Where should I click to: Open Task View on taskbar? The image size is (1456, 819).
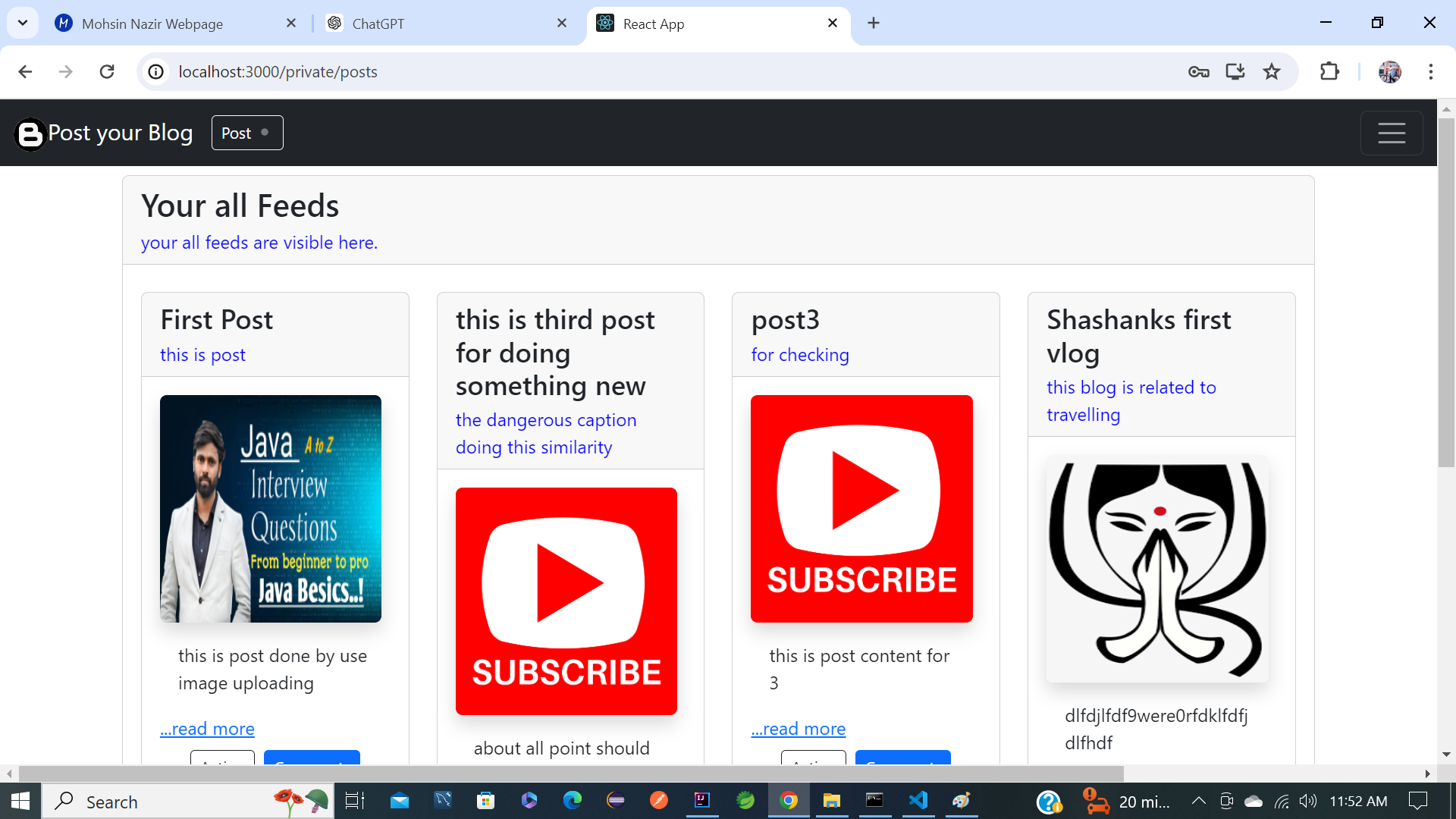pyautogui.click(x=355, y=801)
